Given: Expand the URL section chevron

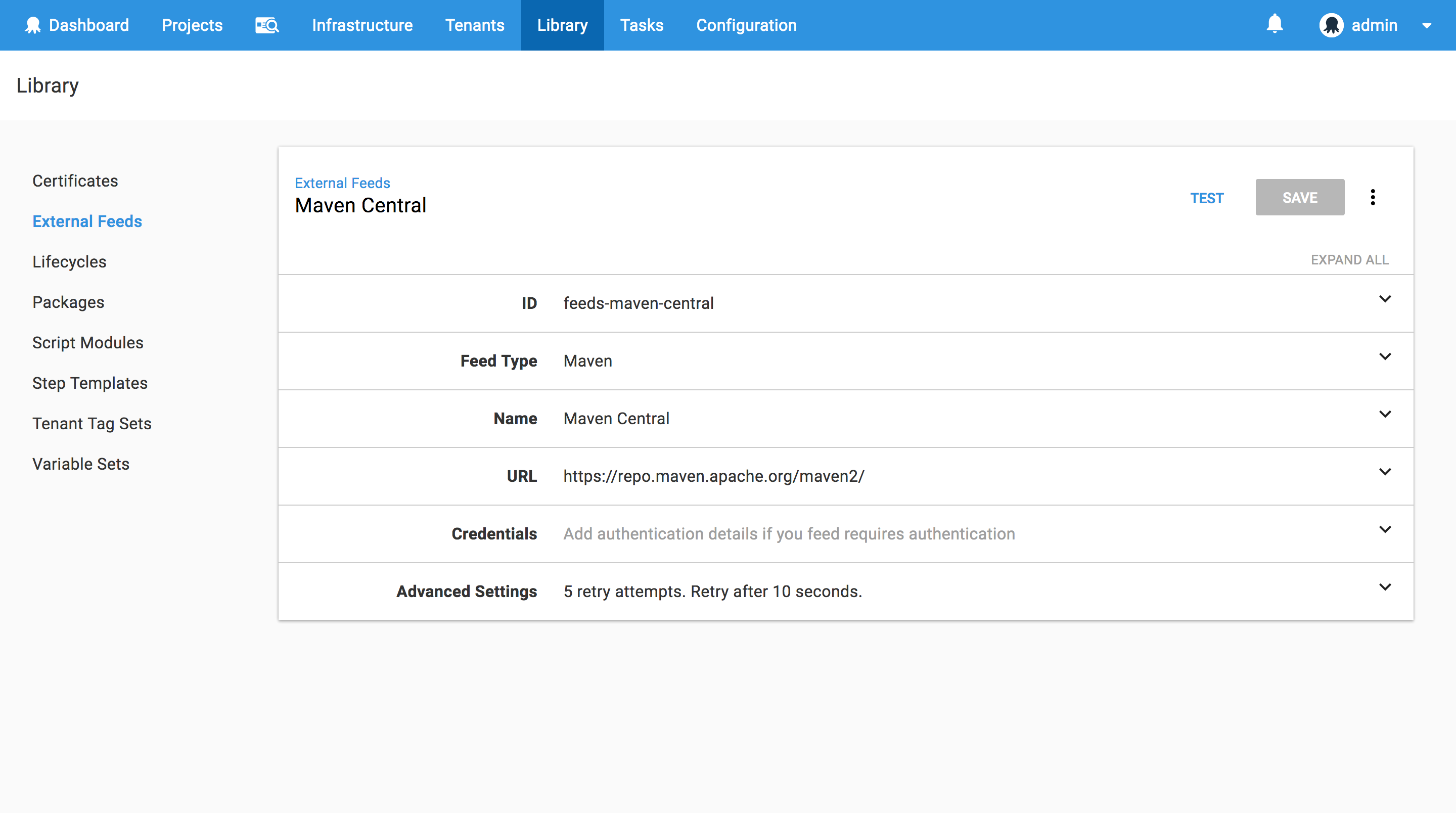Looking at the screenshot, I should click(x=1385, y=472).
